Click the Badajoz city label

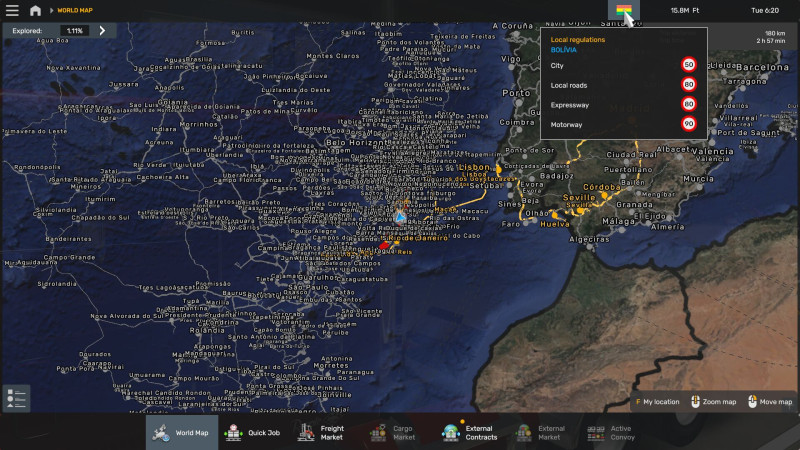pyautogui.click(x=557, y=176)
